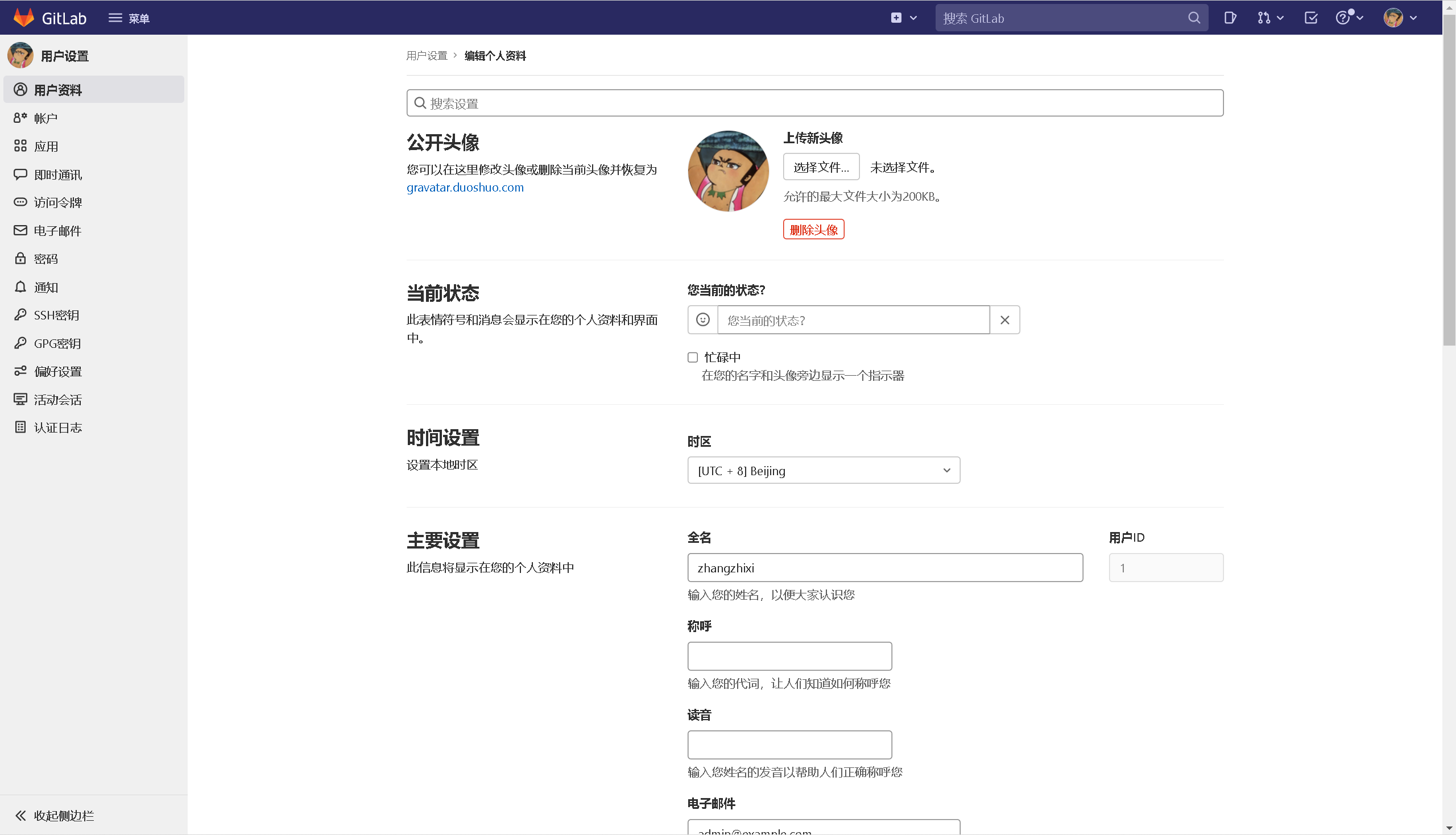
Task: Click the red 删除头像 button
Action: click(813, 230)
